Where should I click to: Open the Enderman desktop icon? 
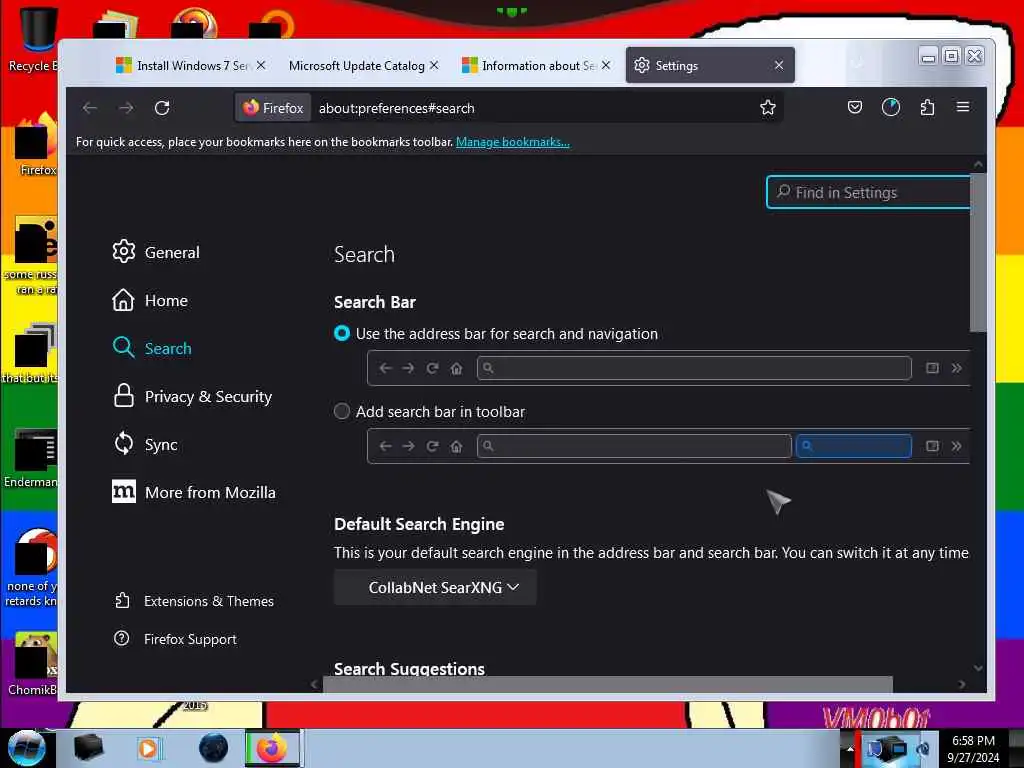coord(33,458)
